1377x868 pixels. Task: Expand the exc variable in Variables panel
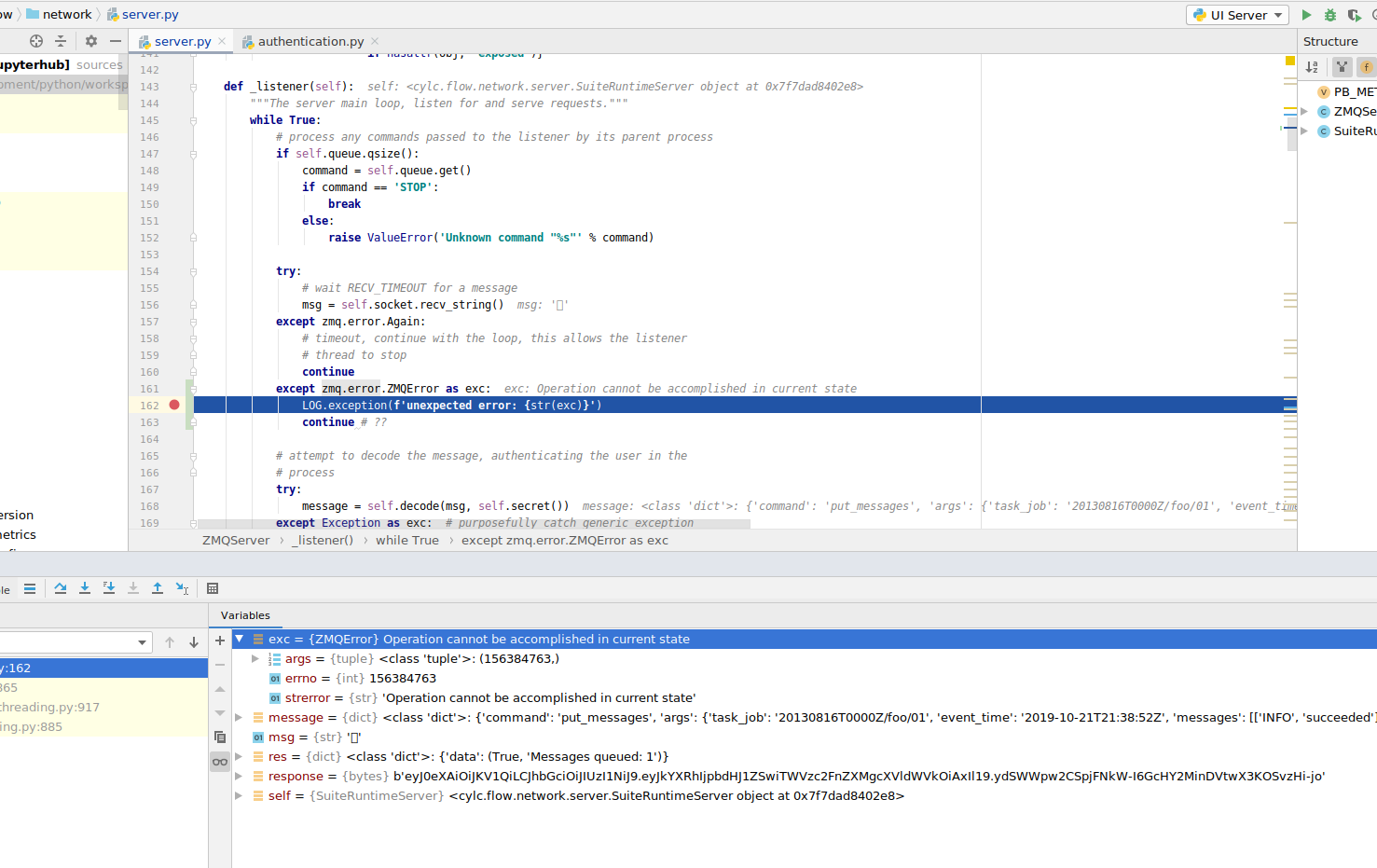(241, 639)
